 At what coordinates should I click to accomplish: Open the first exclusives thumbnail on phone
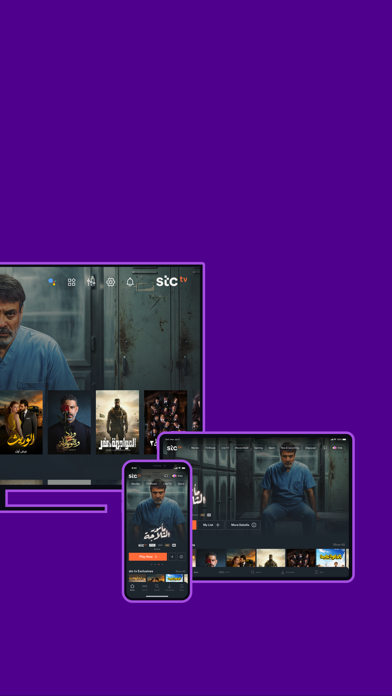[137, 578]
